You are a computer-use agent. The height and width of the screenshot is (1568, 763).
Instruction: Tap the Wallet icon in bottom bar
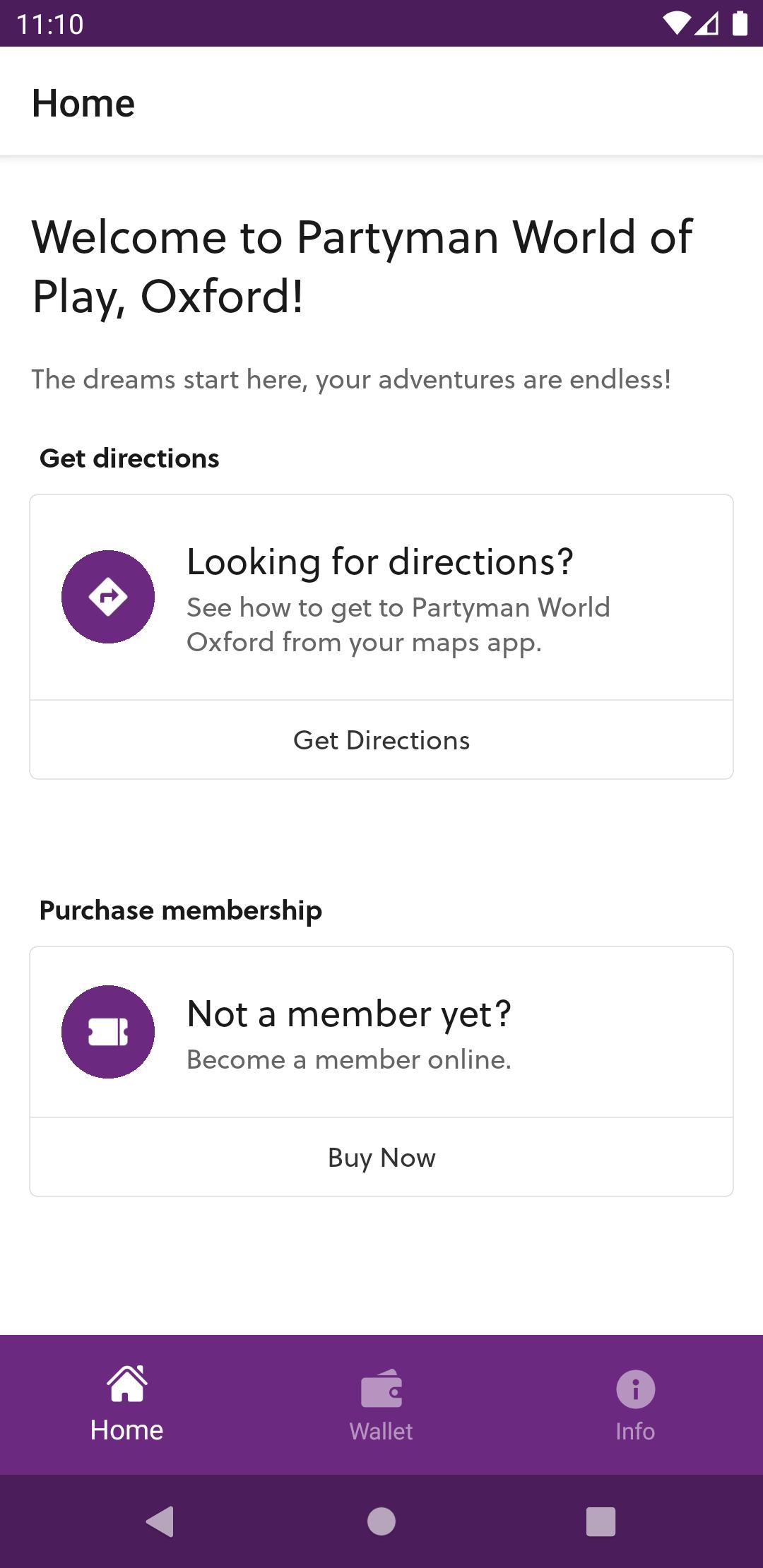(381, 1389)
